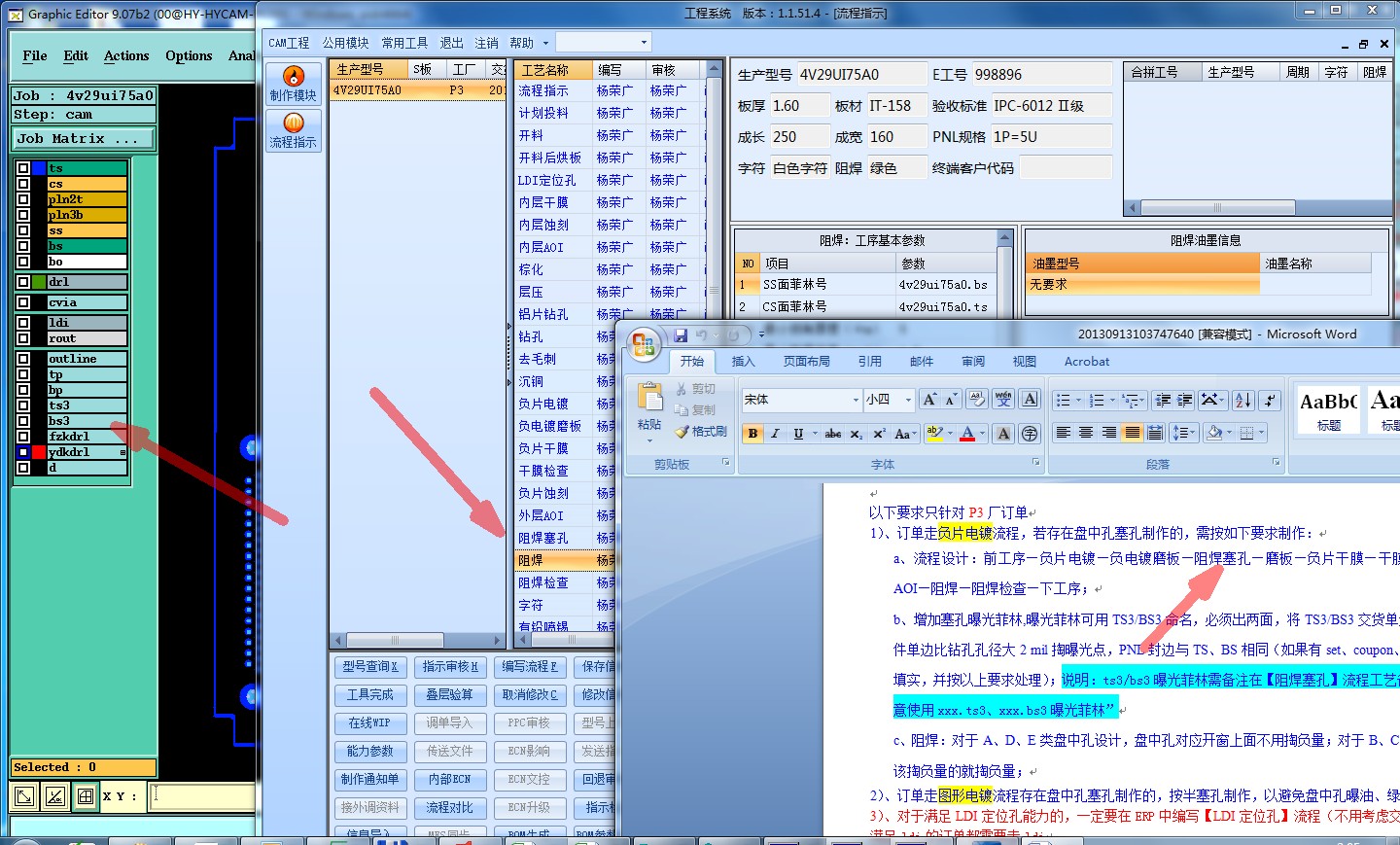Screen dimensions: 1400x845
Task: Click the Word Office button orb
Action: pyautogui.click(x=644, y=343)
